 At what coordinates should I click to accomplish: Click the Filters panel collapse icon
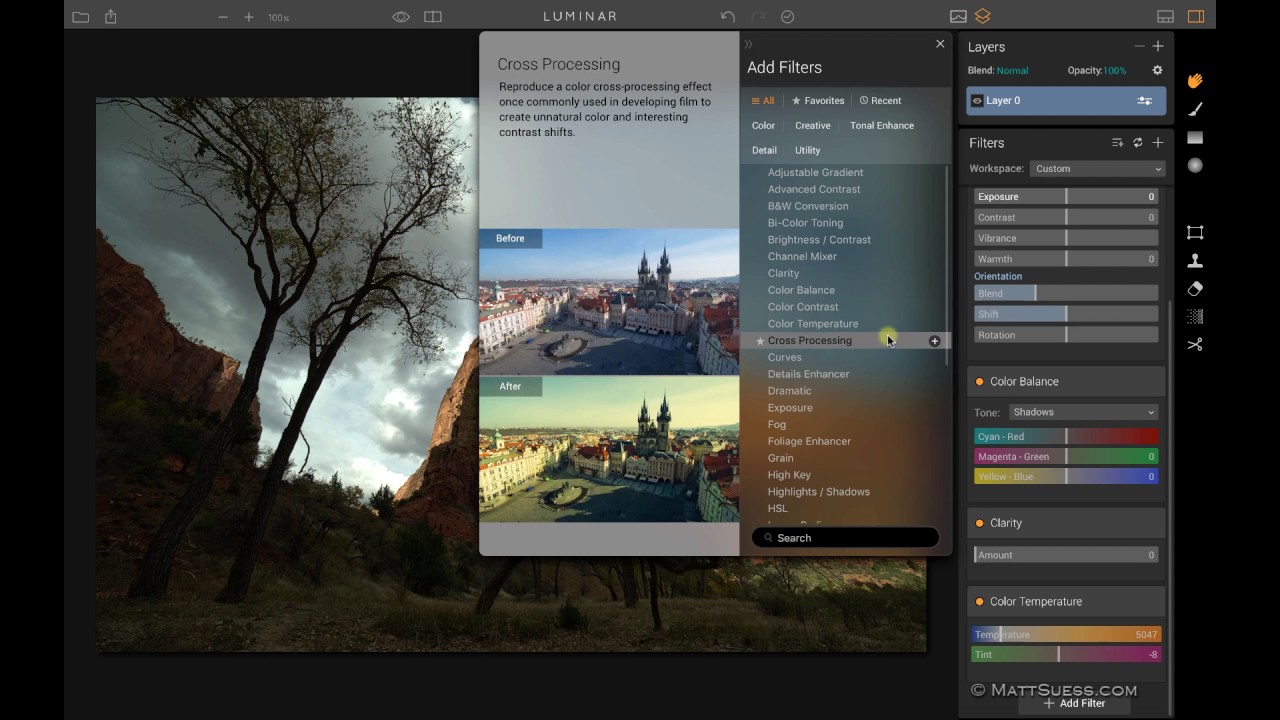(x=1117, y=143)
